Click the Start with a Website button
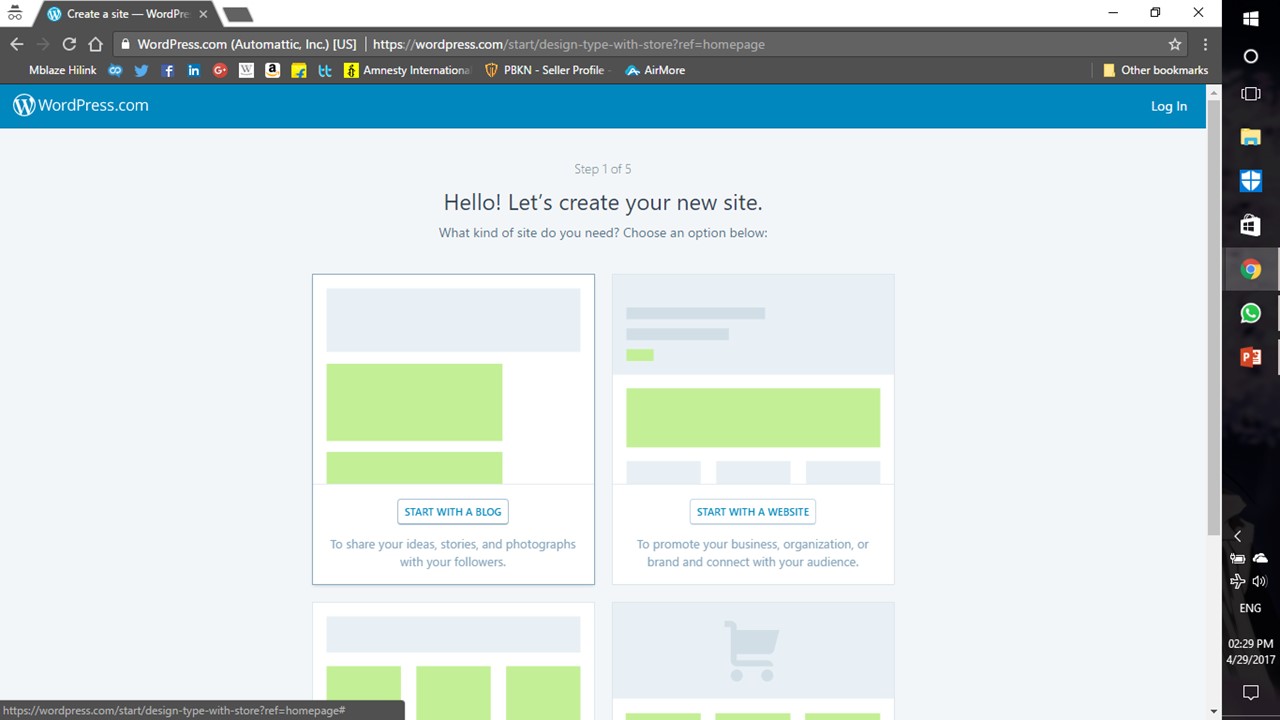The image size is (1280, 720). (753, 512)
